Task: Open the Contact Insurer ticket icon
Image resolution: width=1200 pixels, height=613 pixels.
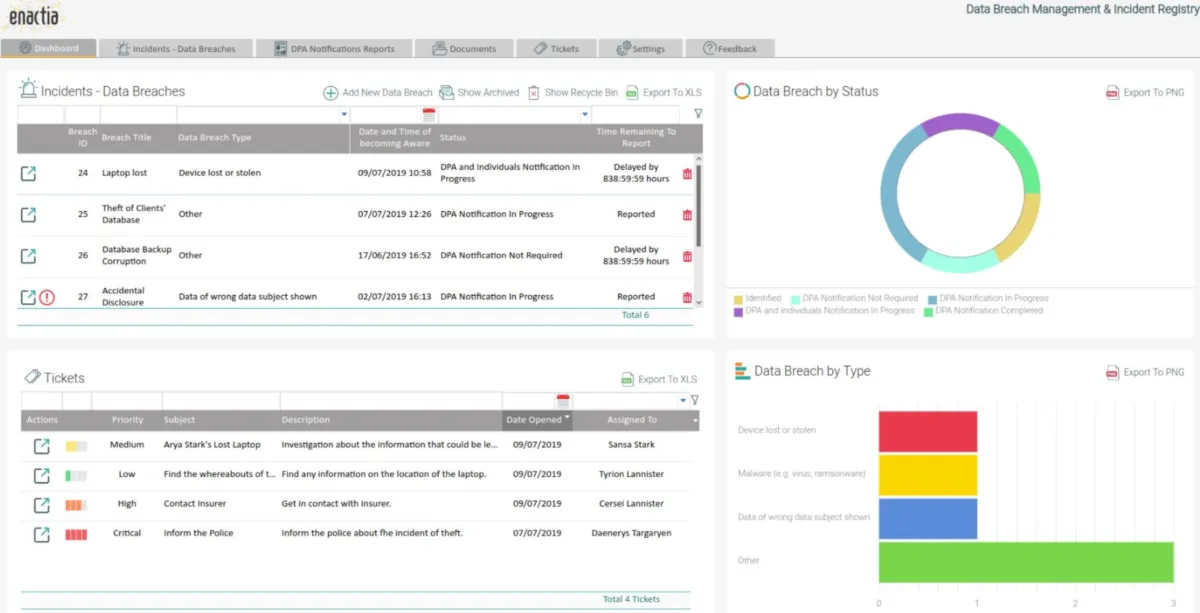Action: coord(41,505)
